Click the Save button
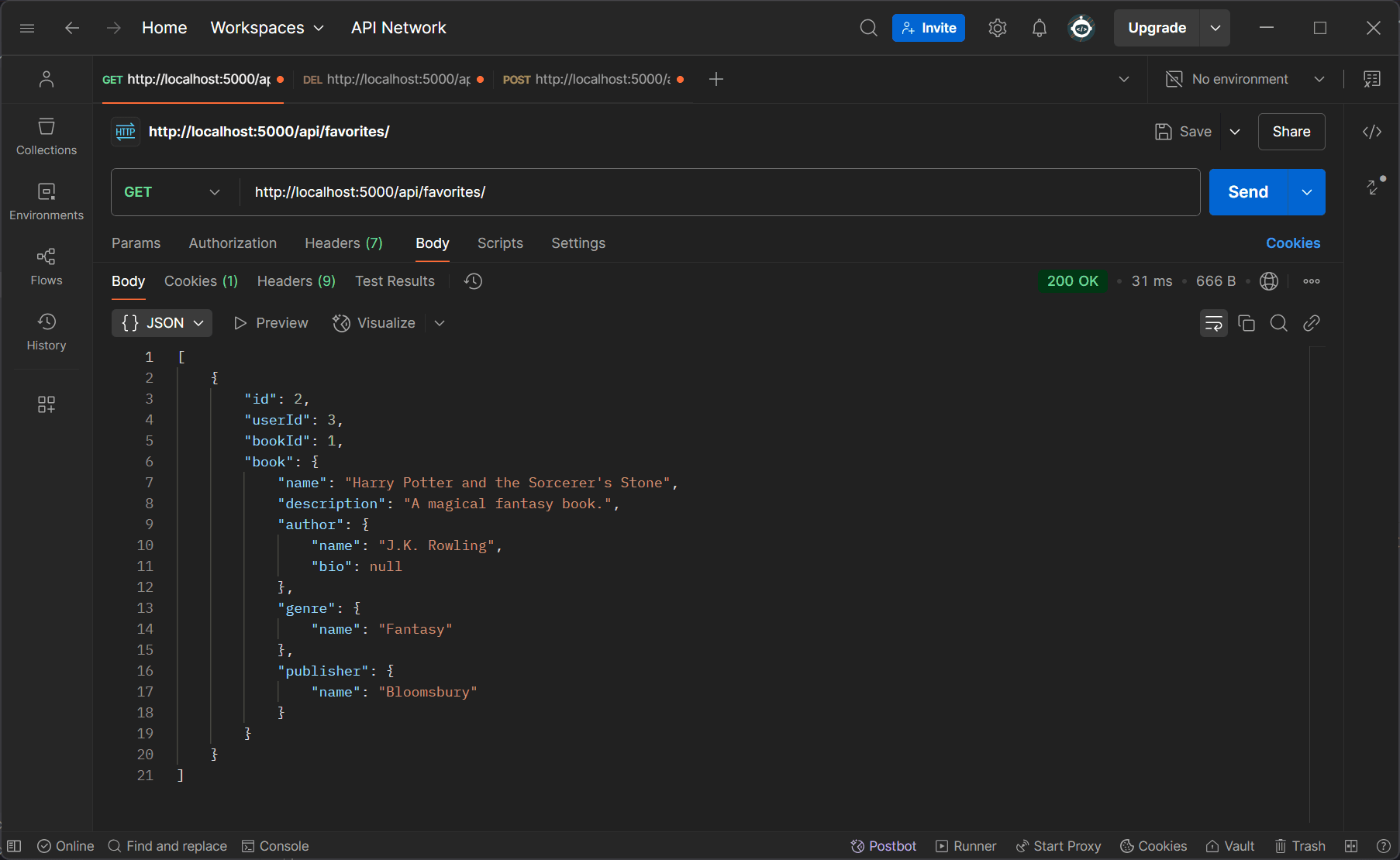 [x=1183, y=132]
